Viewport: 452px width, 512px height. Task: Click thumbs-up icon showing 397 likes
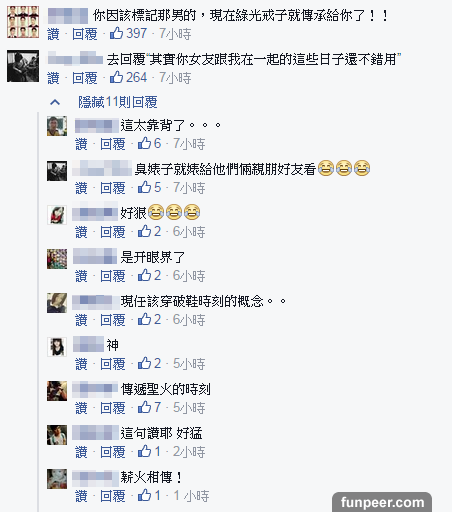point(117,33)
